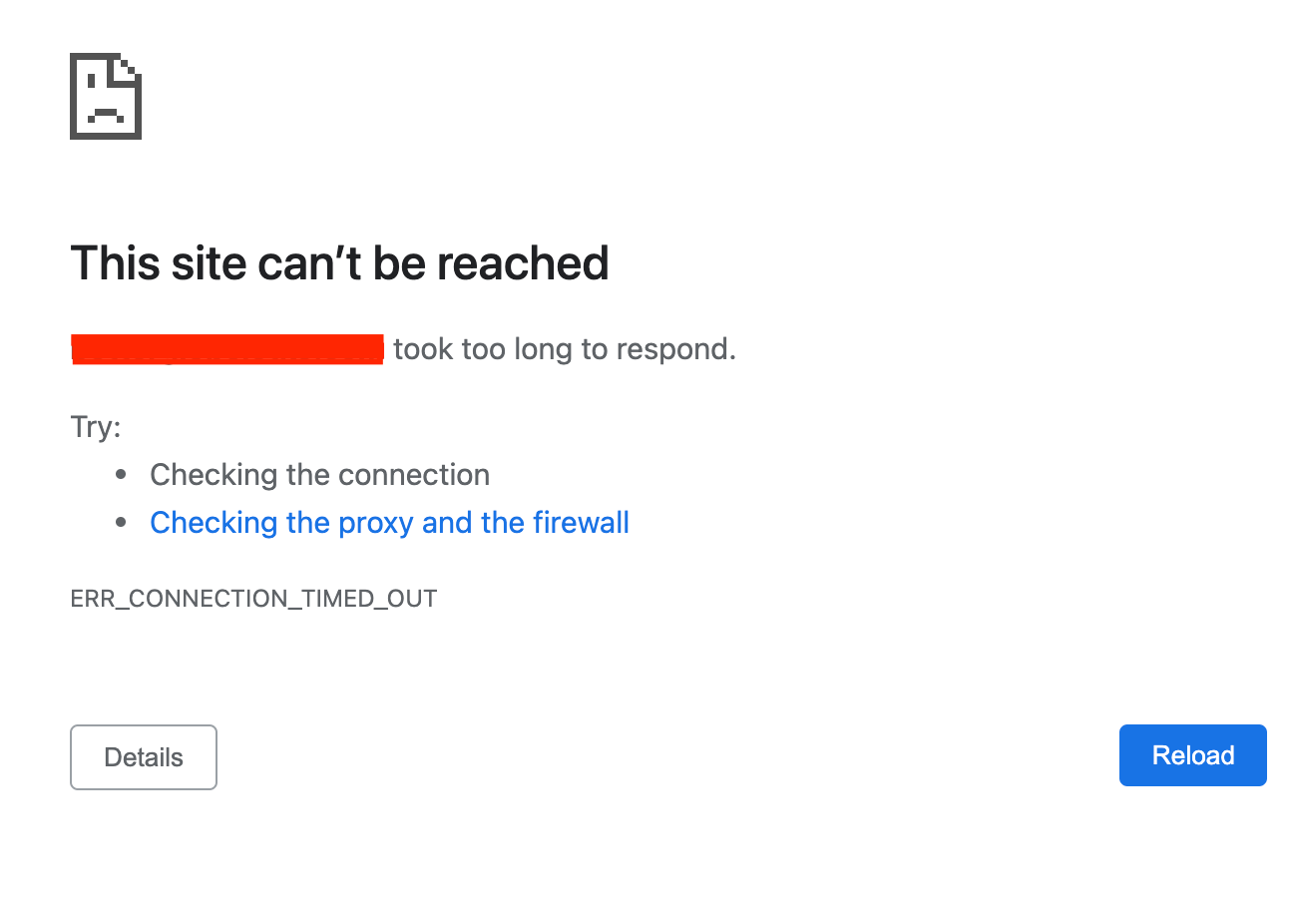Select the This site can't be reached heading

tap(339, 262)
